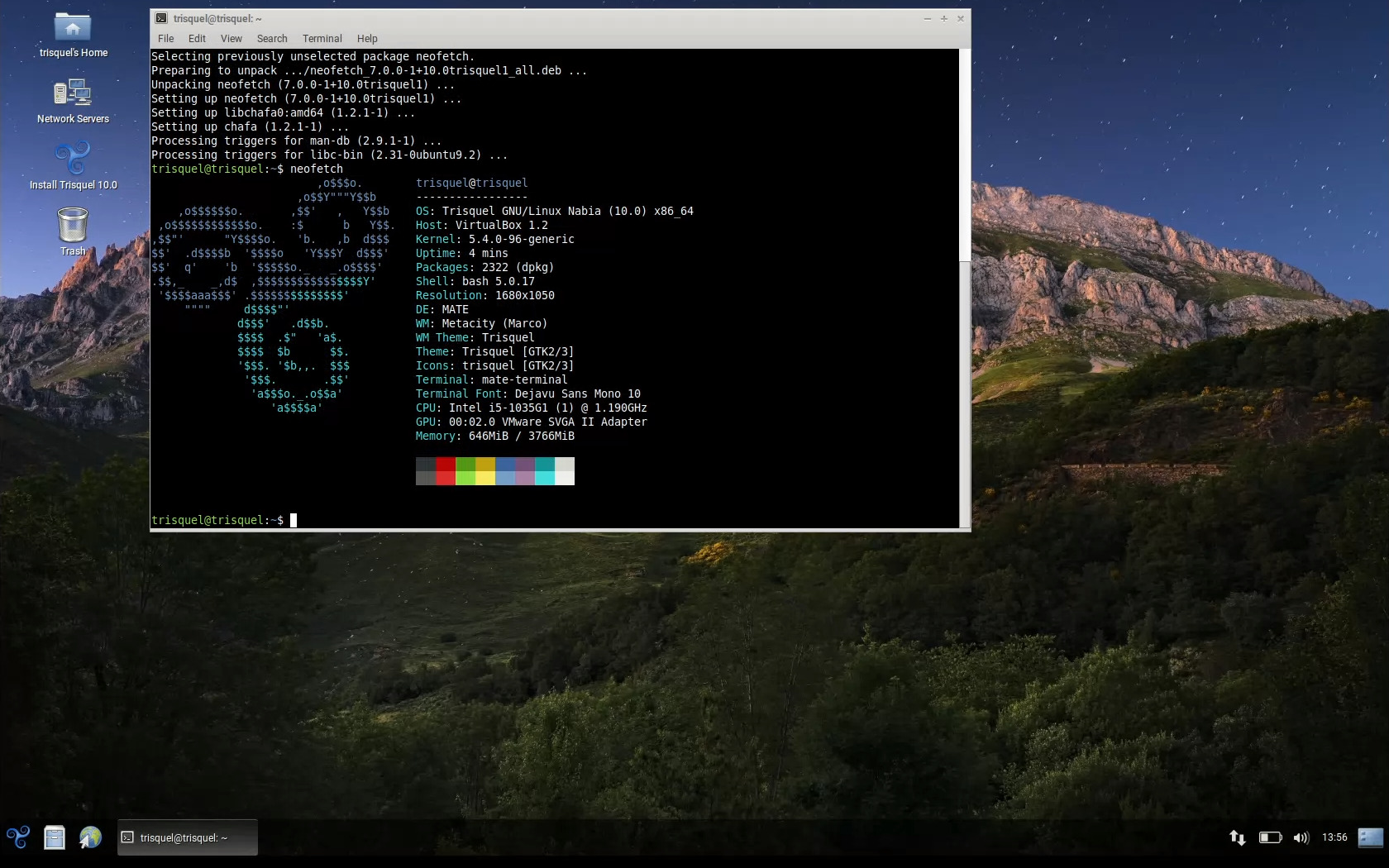Open the Search menu in terminal

pos(271,39)
